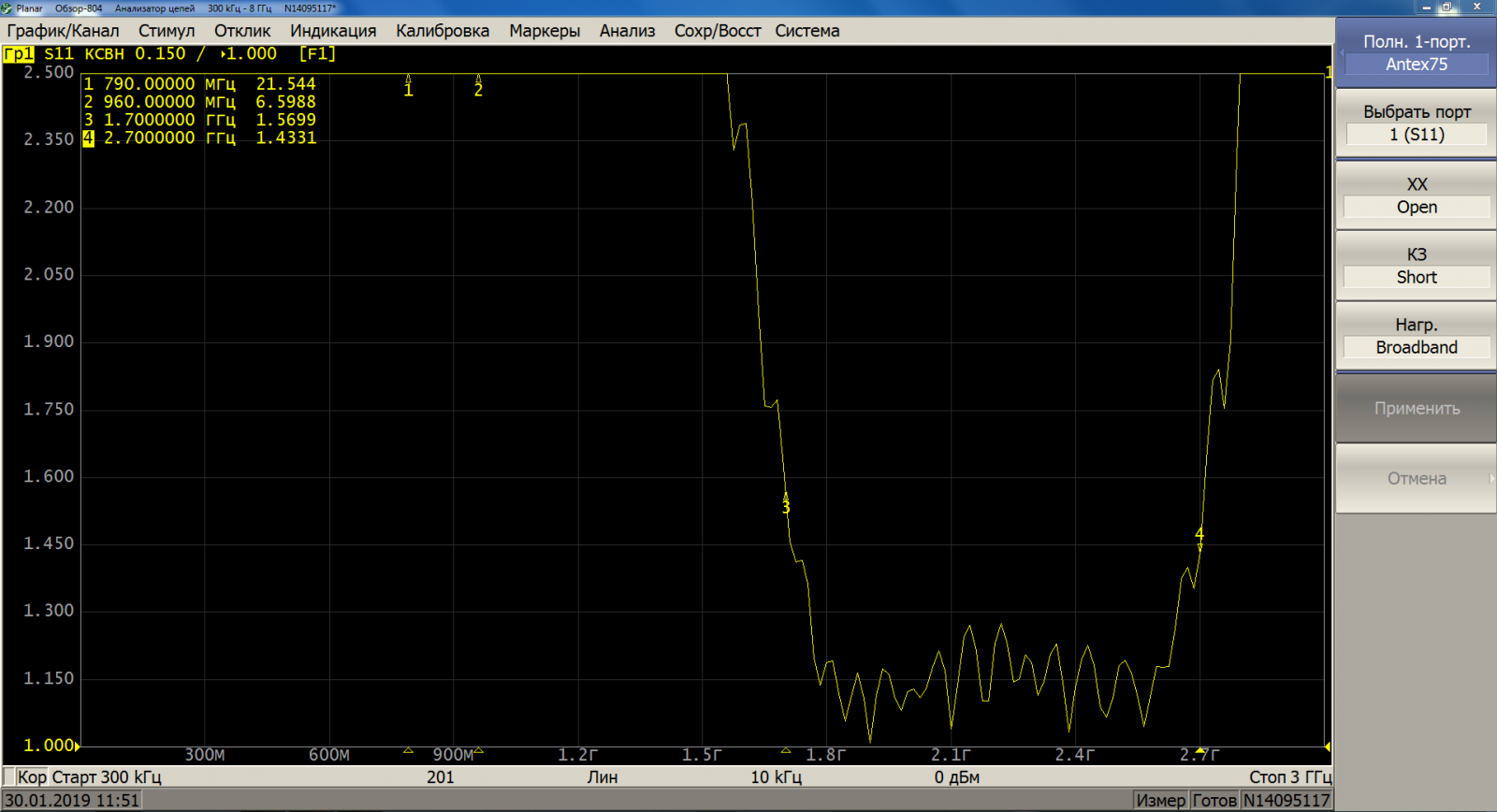Viewport: 1497px width, 812px height.
Task: Click the 0 дБм power field
Action: tap(956, 776)
